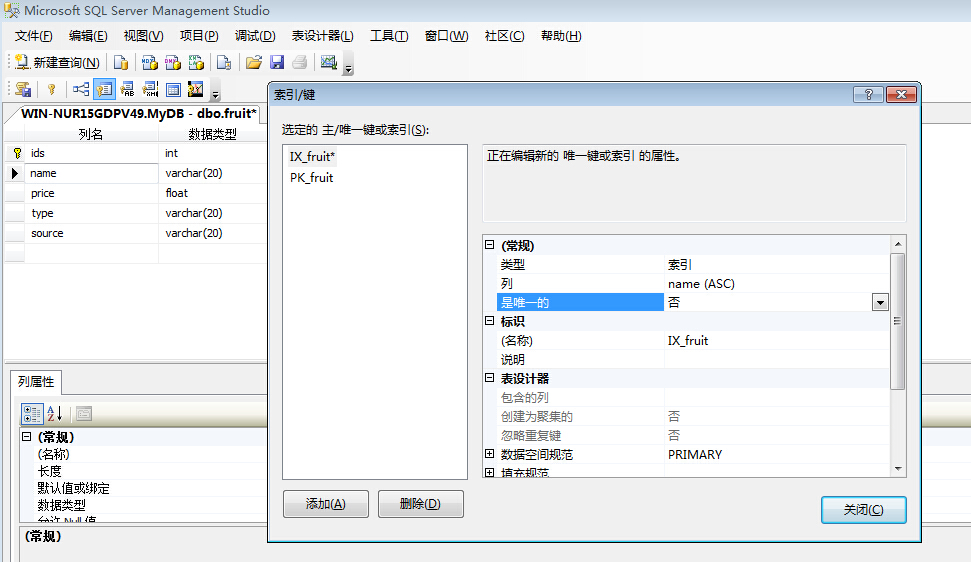Select the source column name cell

pos(91,233)
